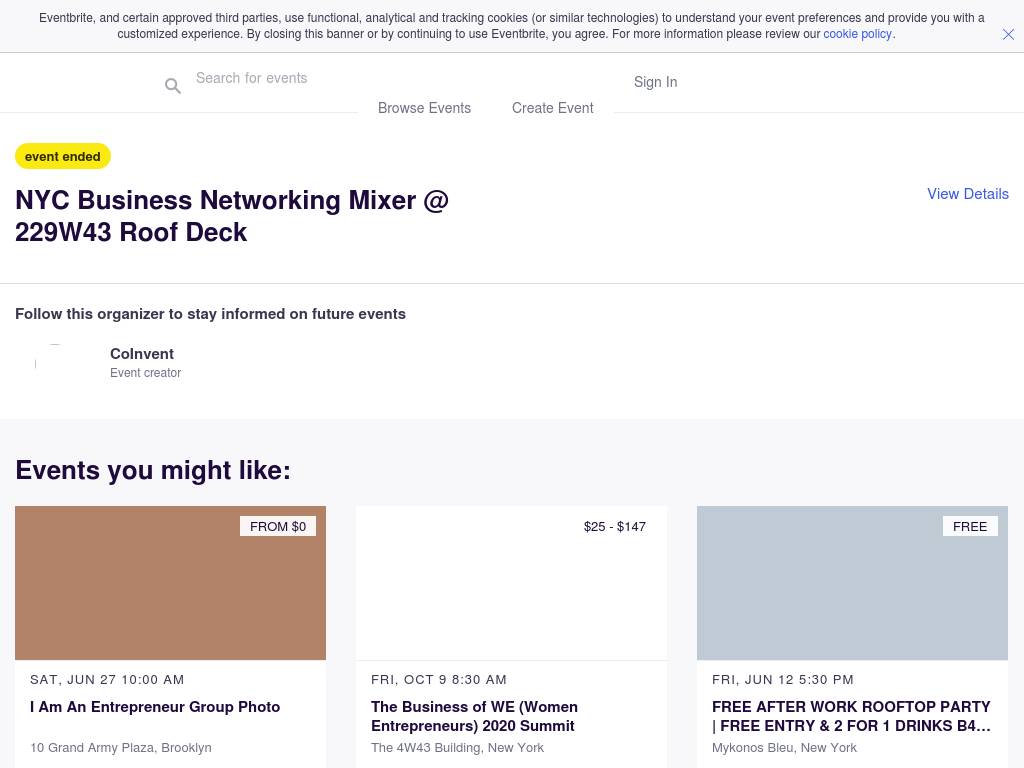
Task: Click the FROM $0 price tag
Action: (278, 526)
